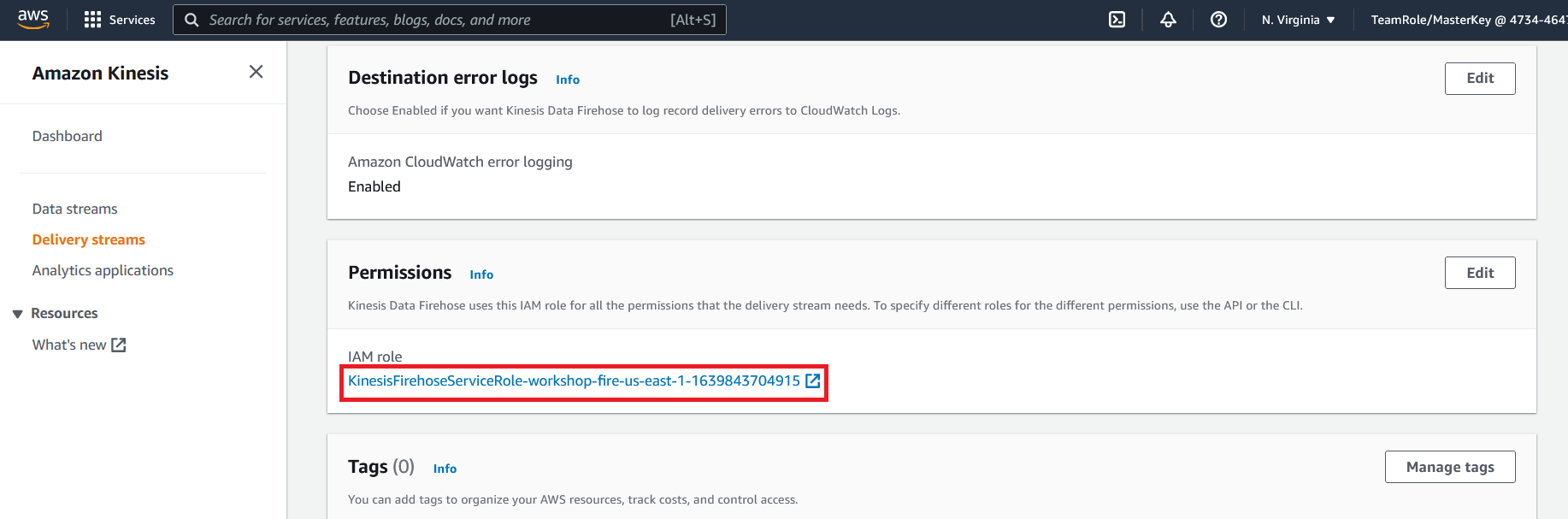Image resolution: width=1568 pixels, height=519 pixels.
Task: Select the Enabled logging status text
Action: coord(374,186)
